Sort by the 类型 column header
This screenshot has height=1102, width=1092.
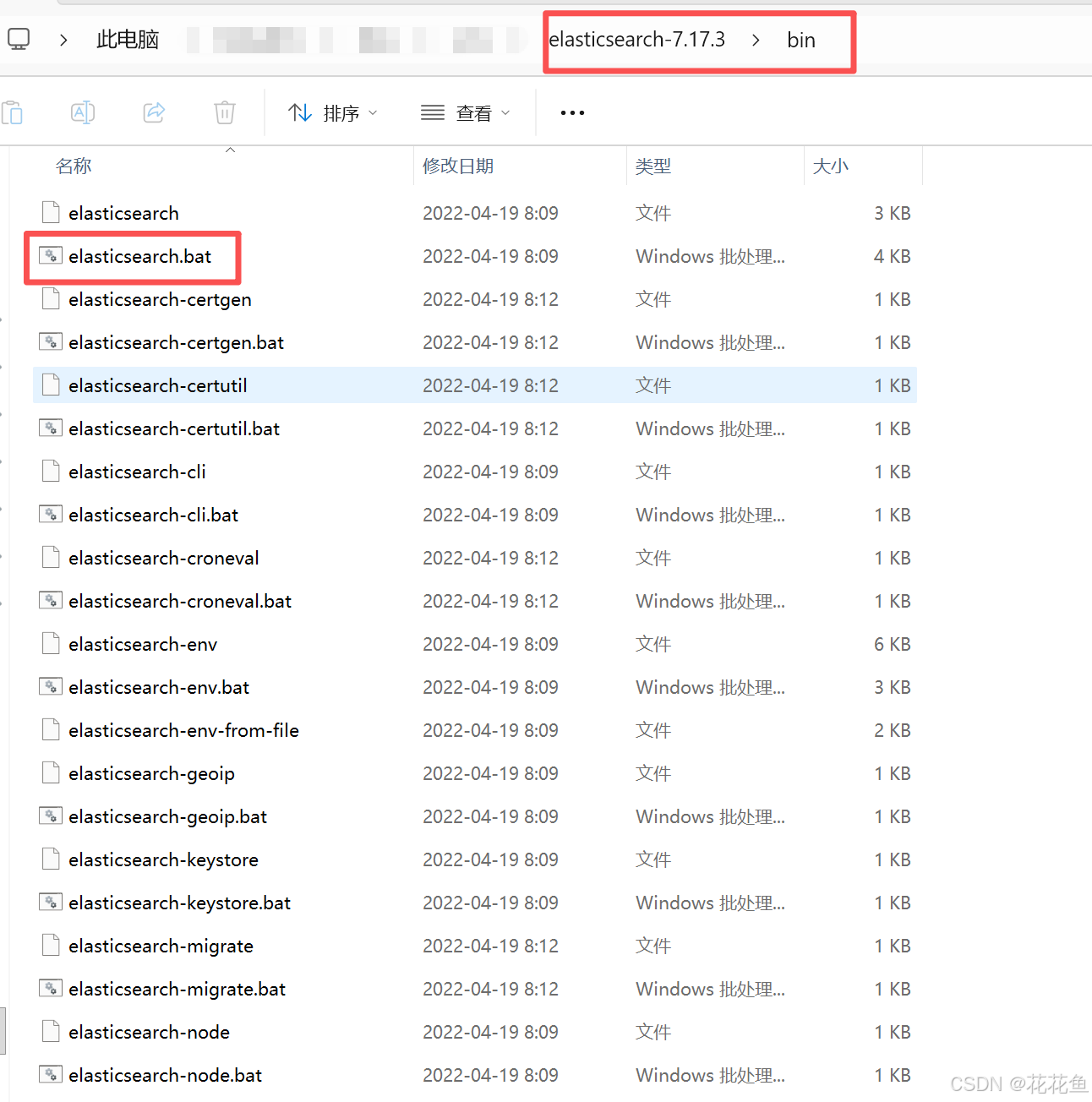click(653, 166)
